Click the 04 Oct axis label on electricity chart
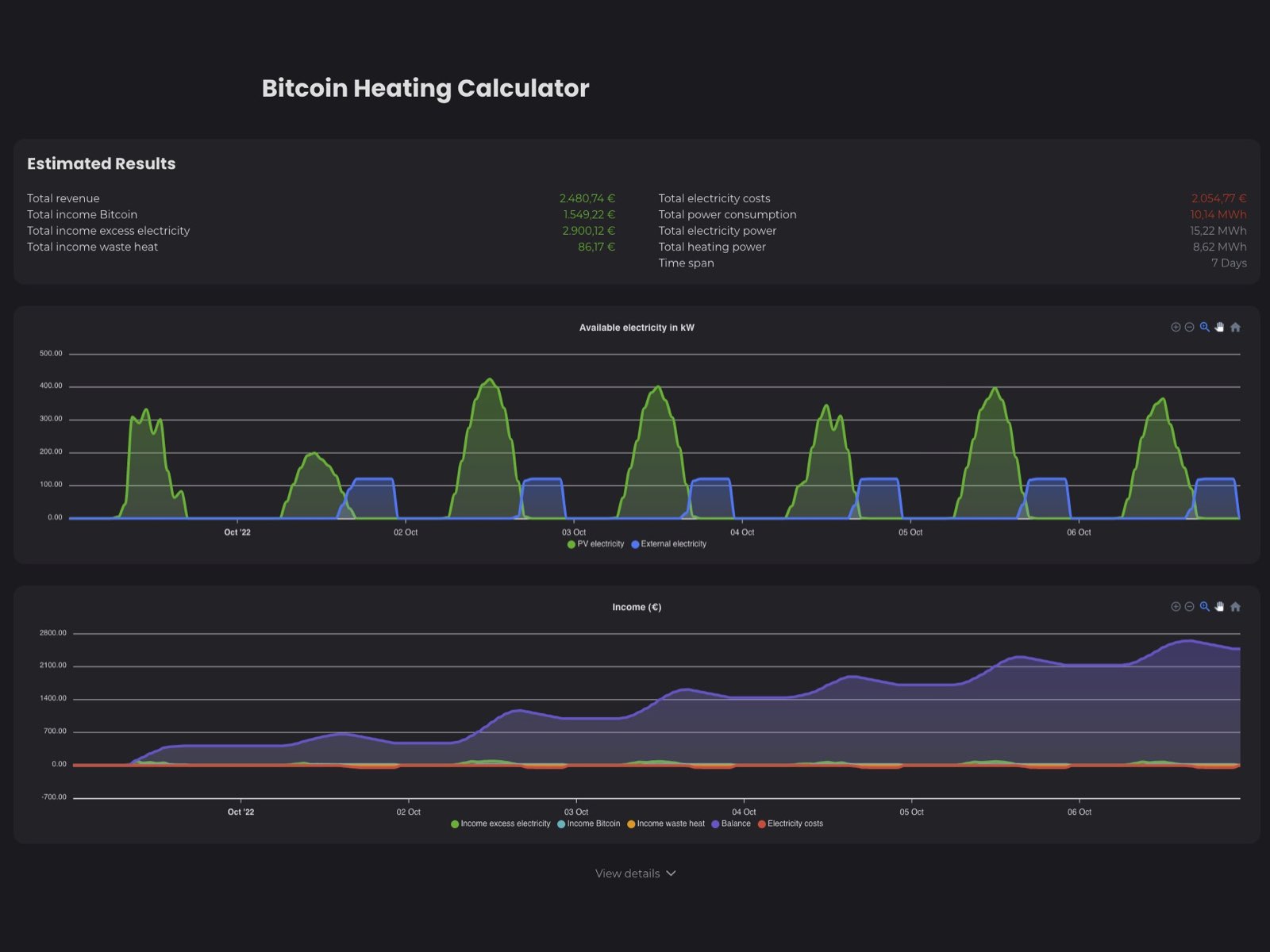The image size is (1270, 952). pyautogui.click(x=742, y=532)
